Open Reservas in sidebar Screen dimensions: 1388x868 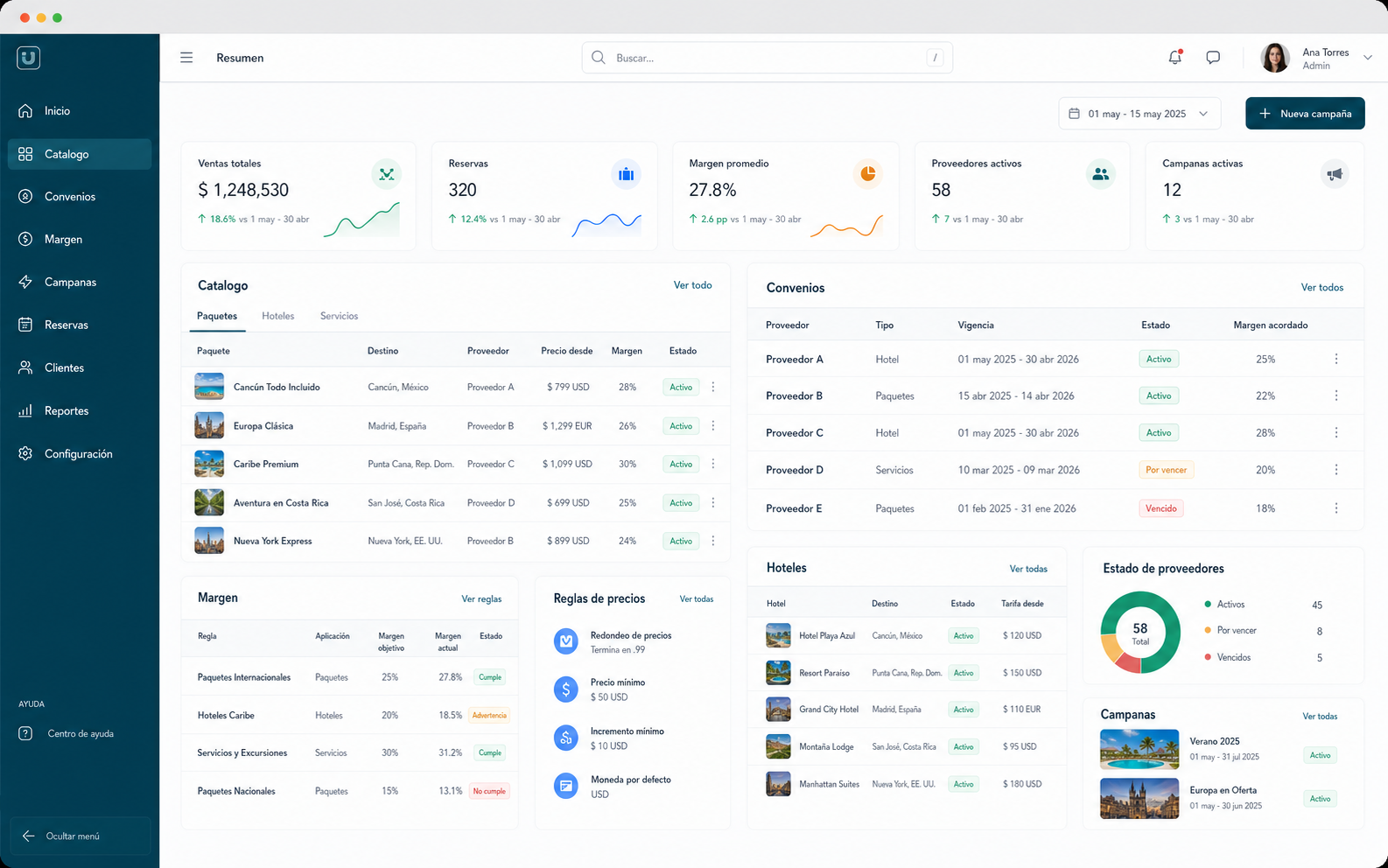click(x=79, y=325)
